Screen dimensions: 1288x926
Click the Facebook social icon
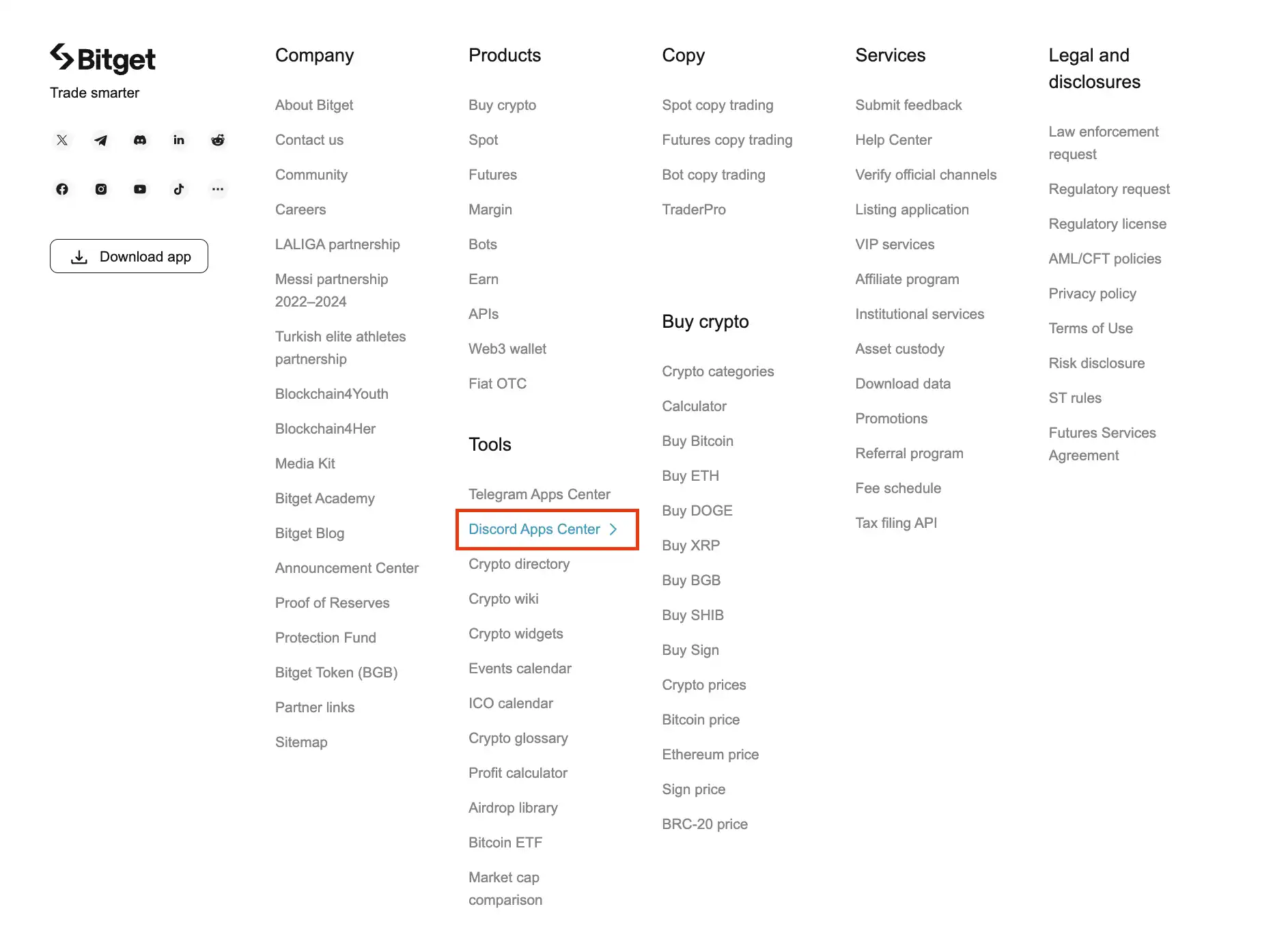(62, 189)
